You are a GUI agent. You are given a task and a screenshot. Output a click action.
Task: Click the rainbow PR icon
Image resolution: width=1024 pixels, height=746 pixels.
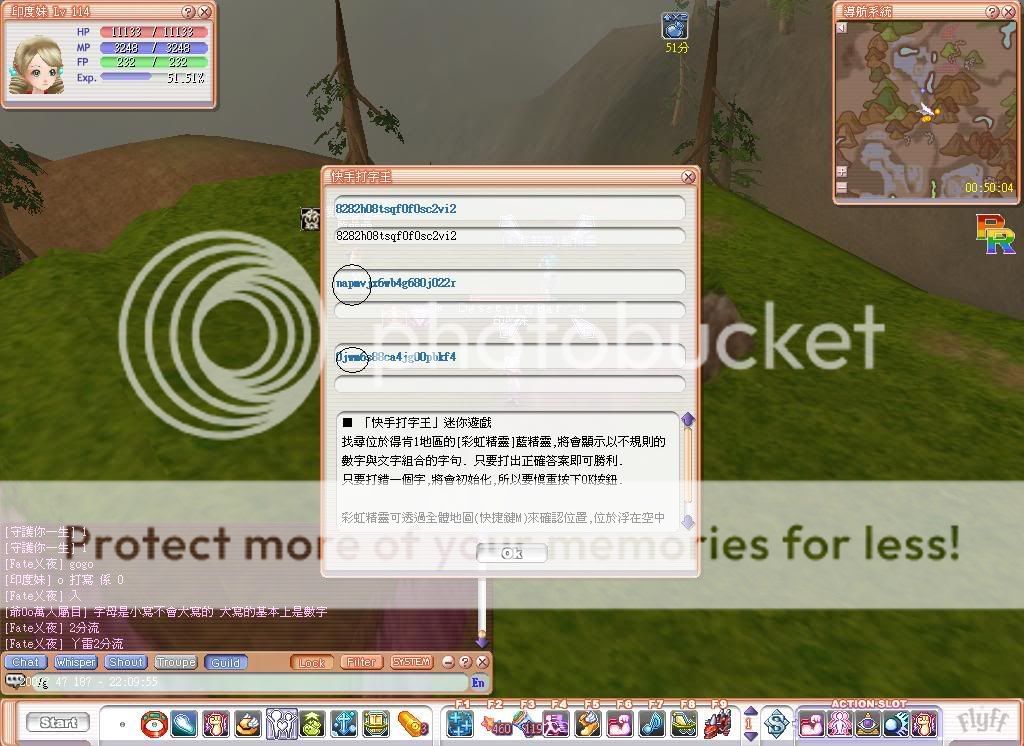995,234
